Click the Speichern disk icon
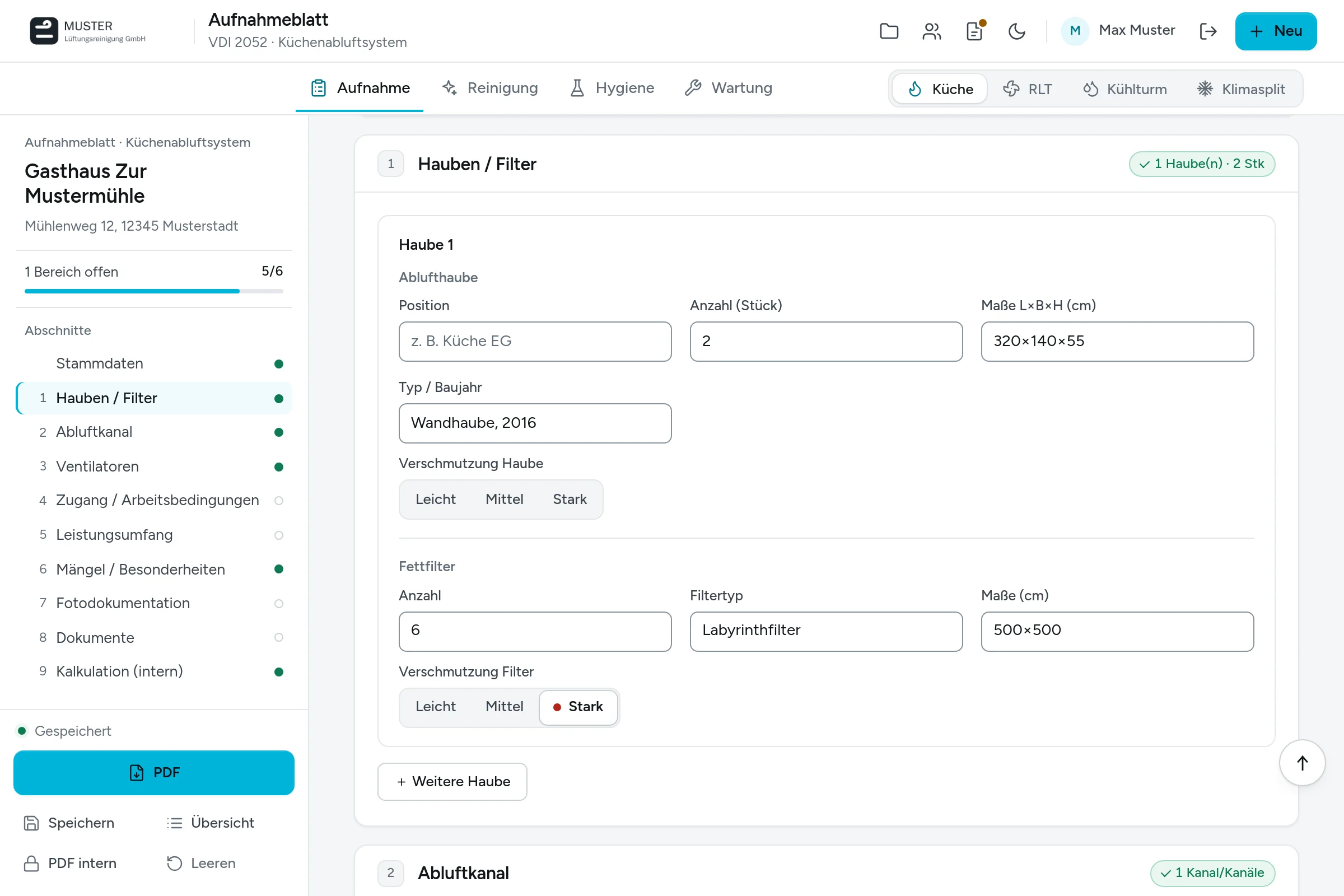This screenshot has width=1344, height=896. tap(31, 823)
